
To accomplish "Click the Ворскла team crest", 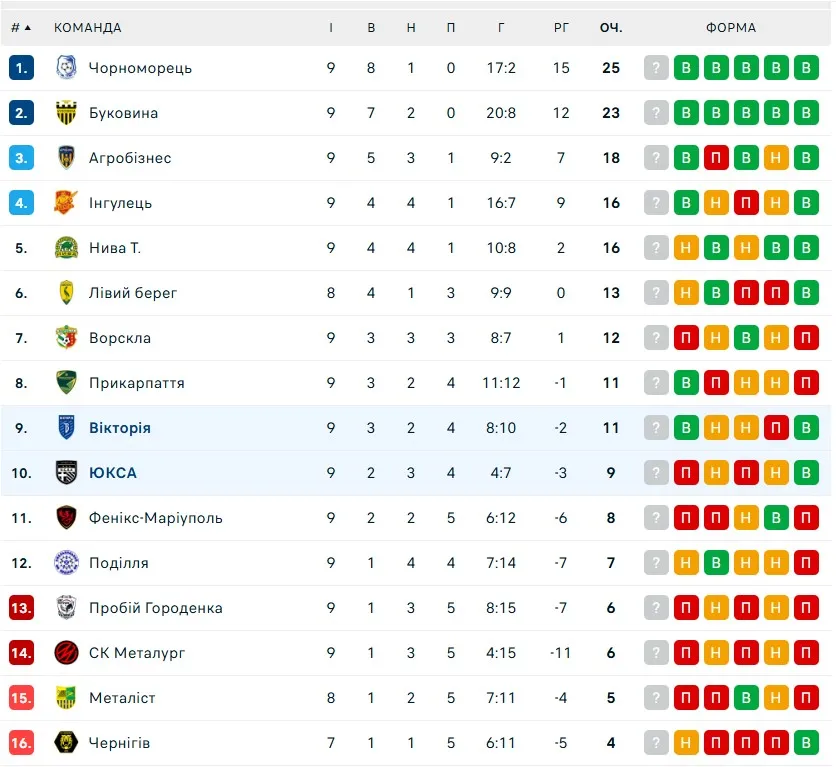I will pos(66,338).
